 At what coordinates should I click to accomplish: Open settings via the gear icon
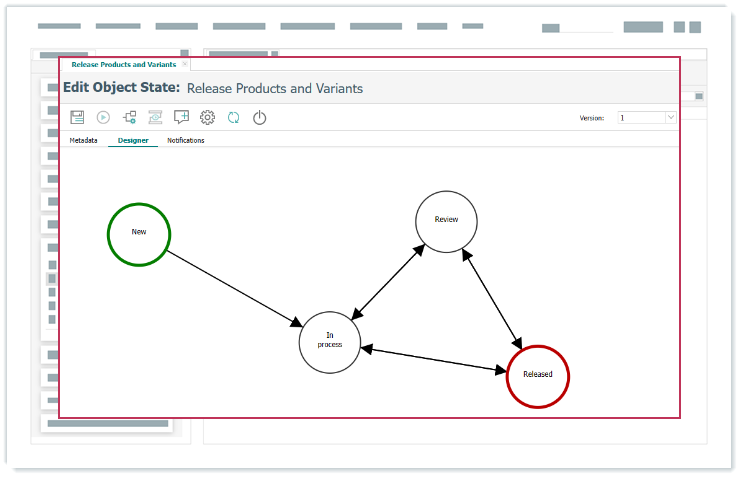[207, 117]
